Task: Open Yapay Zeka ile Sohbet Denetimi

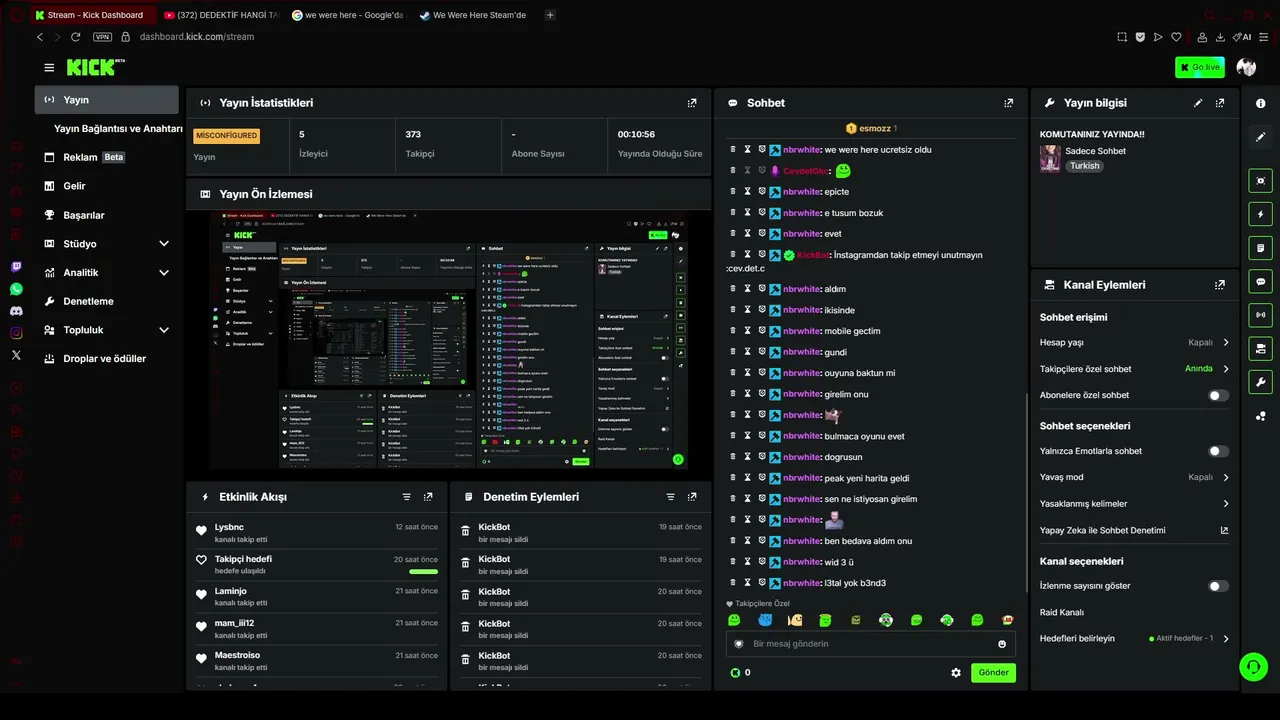Action: [x=1134, y=530]
